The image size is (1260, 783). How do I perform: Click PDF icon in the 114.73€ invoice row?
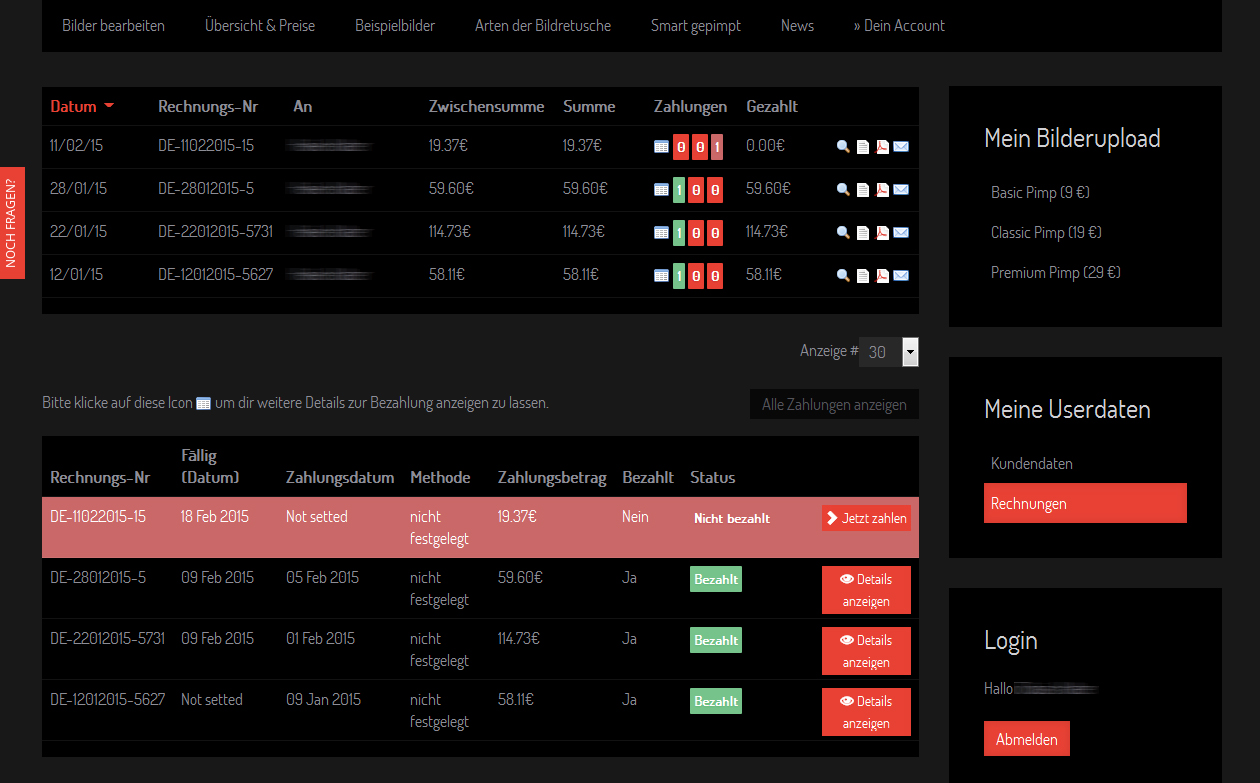coord(882,233)
